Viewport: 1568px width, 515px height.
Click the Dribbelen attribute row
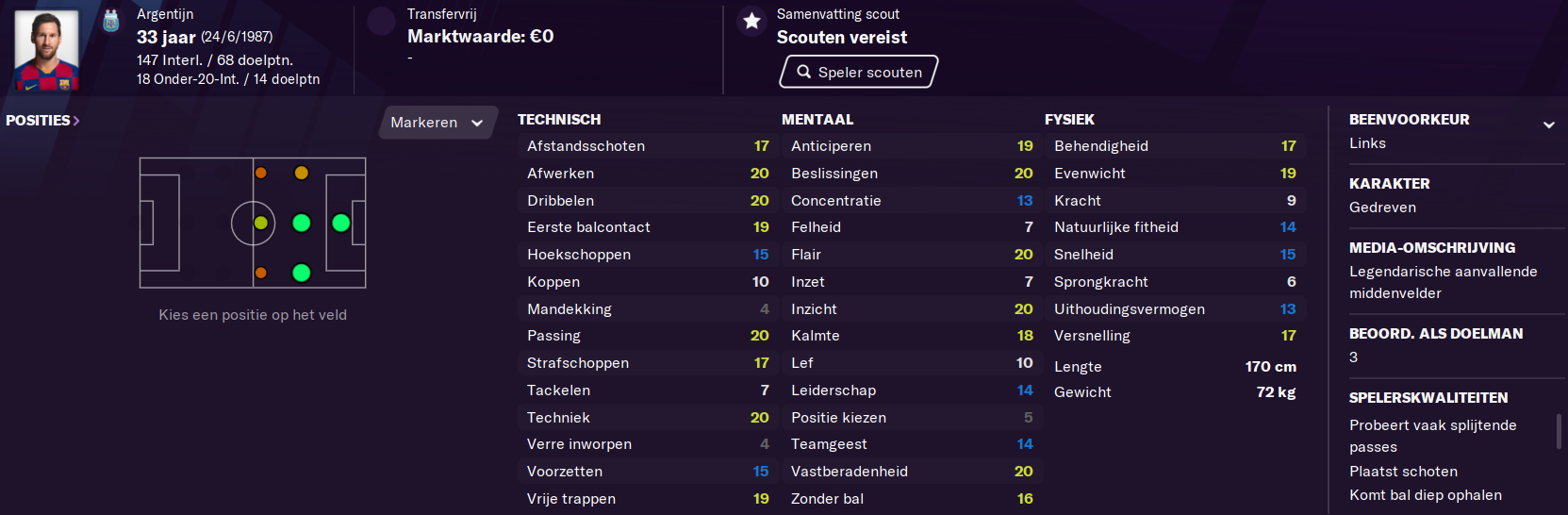tap(648, 201)
